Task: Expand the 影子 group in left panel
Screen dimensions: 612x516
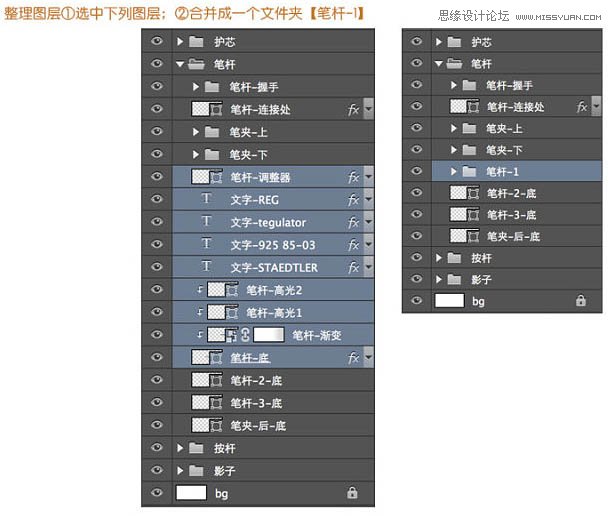Action: (180, 471)
